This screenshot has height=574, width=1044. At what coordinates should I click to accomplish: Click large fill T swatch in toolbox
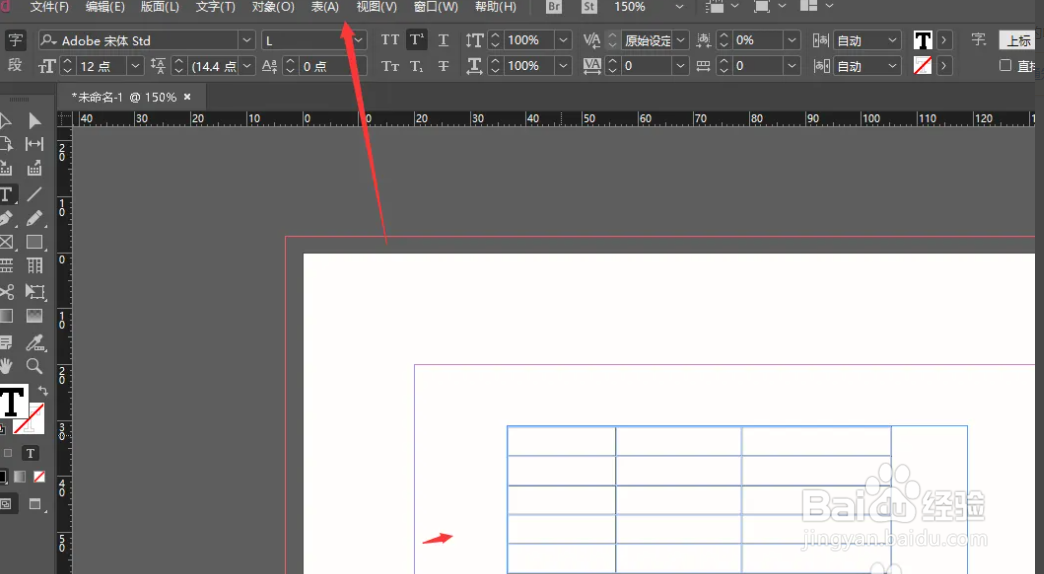[12, 402]
